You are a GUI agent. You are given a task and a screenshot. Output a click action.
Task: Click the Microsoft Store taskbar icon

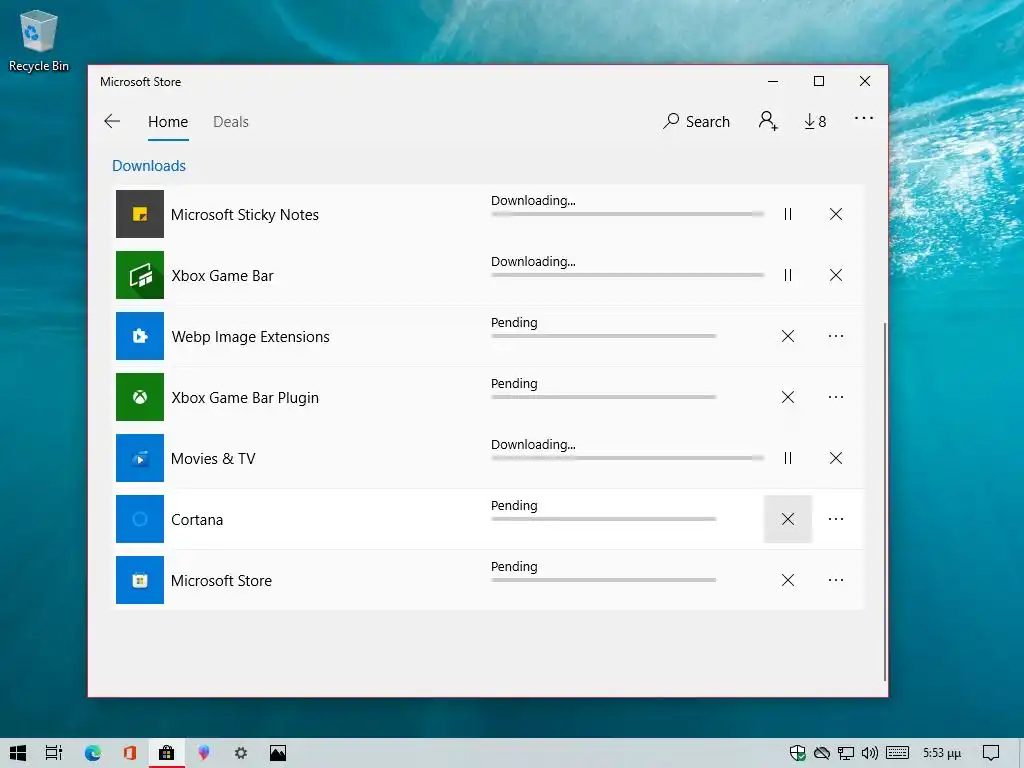pos(167,753)
